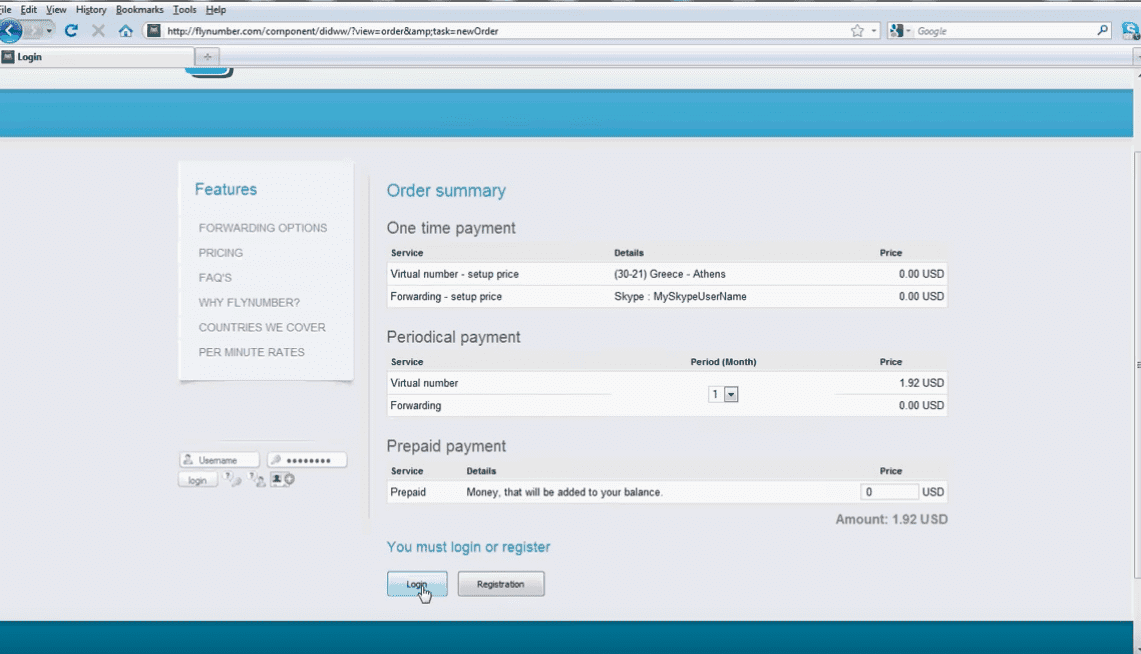Click the Prepaid amount input field
Screen dimensions: 1141x654
pyautogui.click(x=889, y=492)
